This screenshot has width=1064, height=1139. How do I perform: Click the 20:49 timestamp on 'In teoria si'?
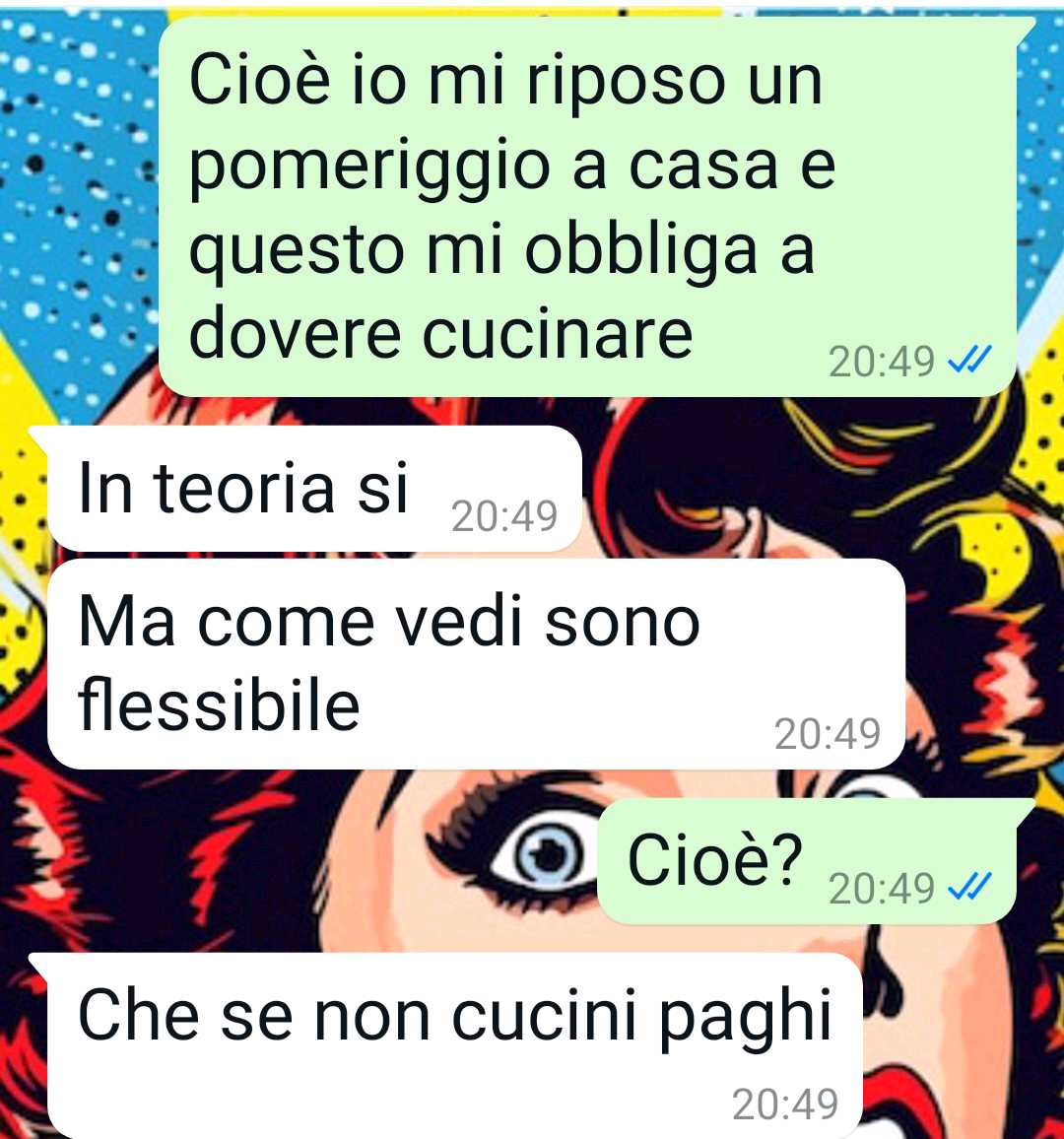coord(504,516)
